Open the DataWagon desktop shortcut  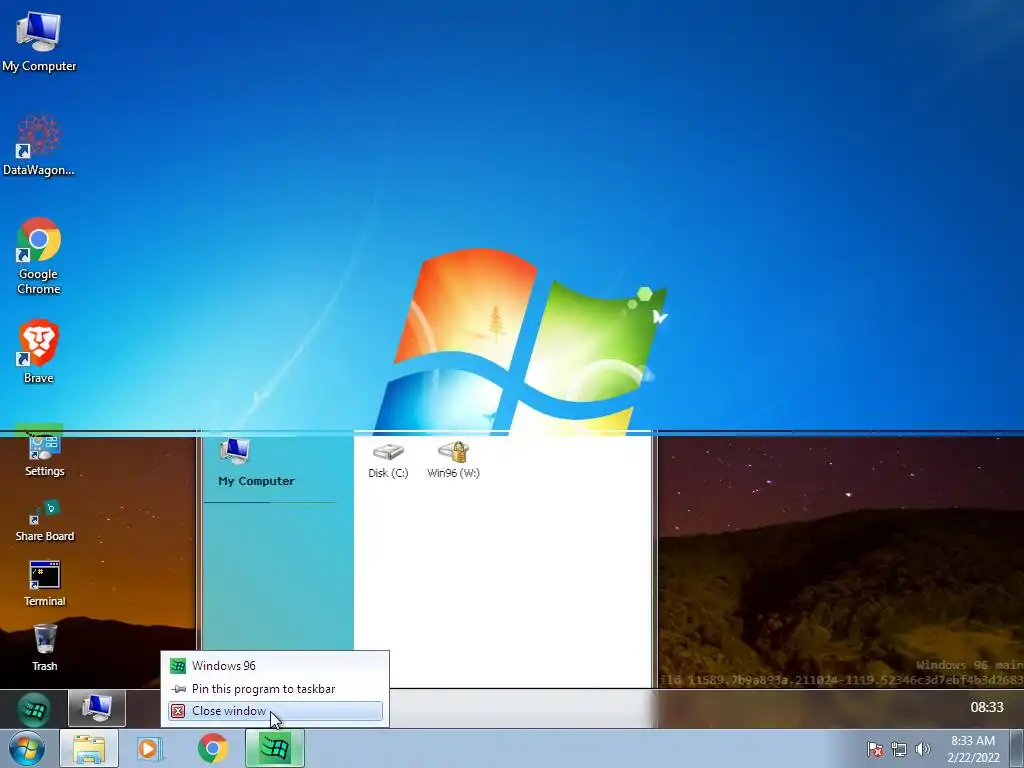39,146
